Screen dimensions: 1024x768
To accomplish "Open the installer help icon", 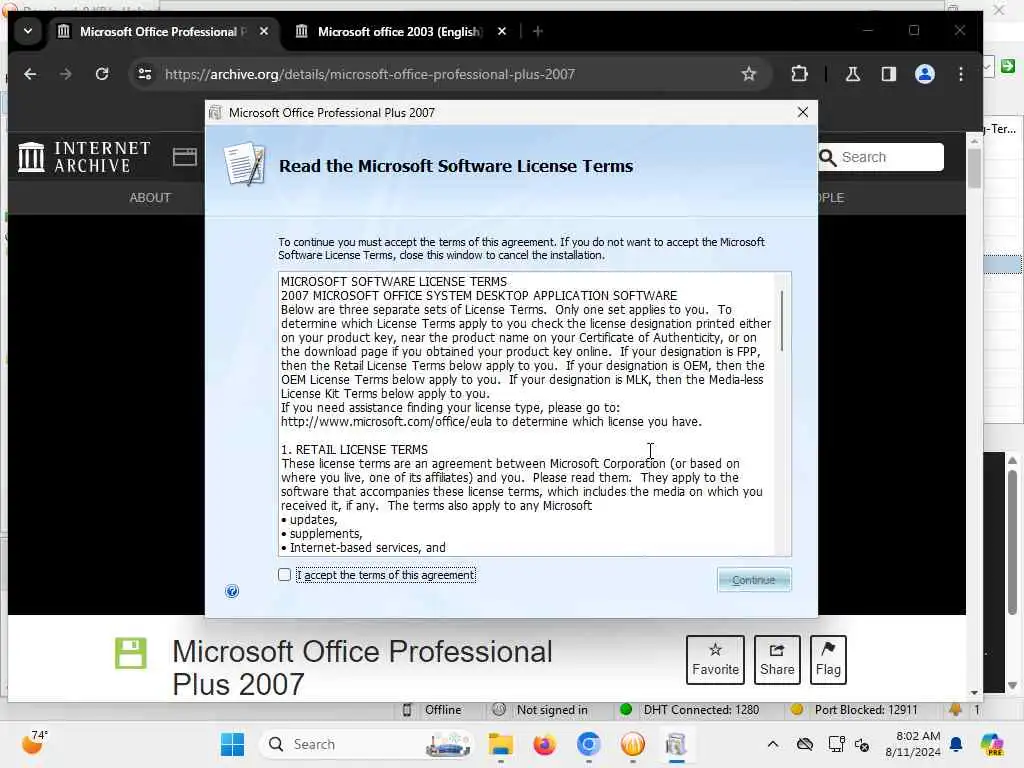I will (232, 591).
